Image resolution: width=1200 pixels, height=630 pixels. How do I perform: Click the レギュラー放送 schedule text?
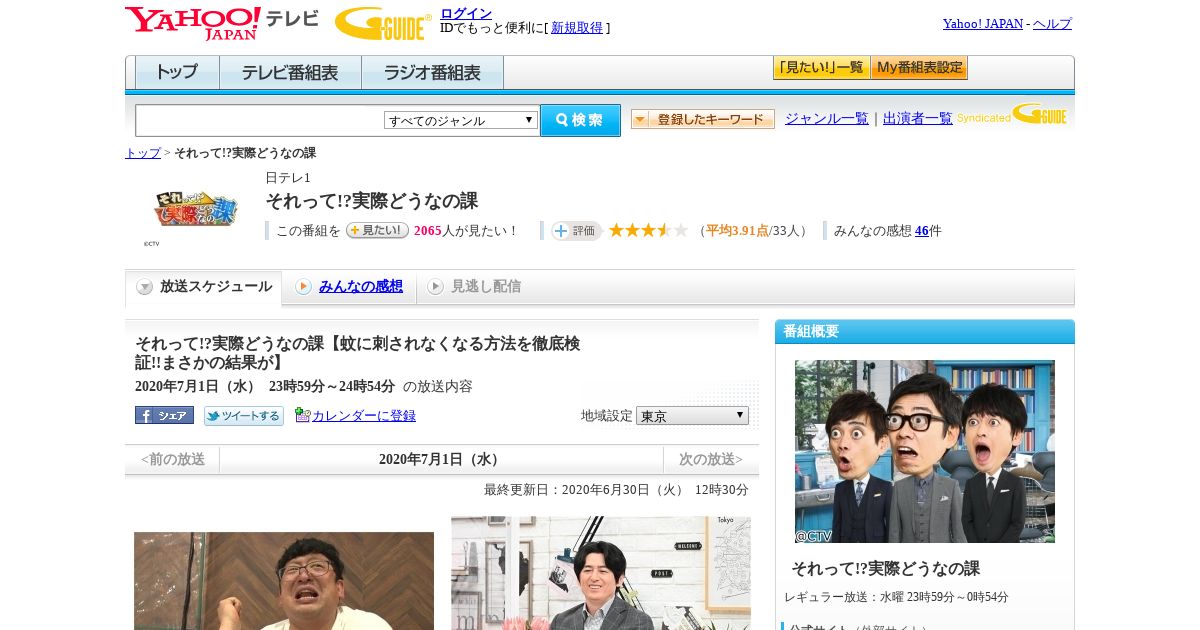click(896, 597)
